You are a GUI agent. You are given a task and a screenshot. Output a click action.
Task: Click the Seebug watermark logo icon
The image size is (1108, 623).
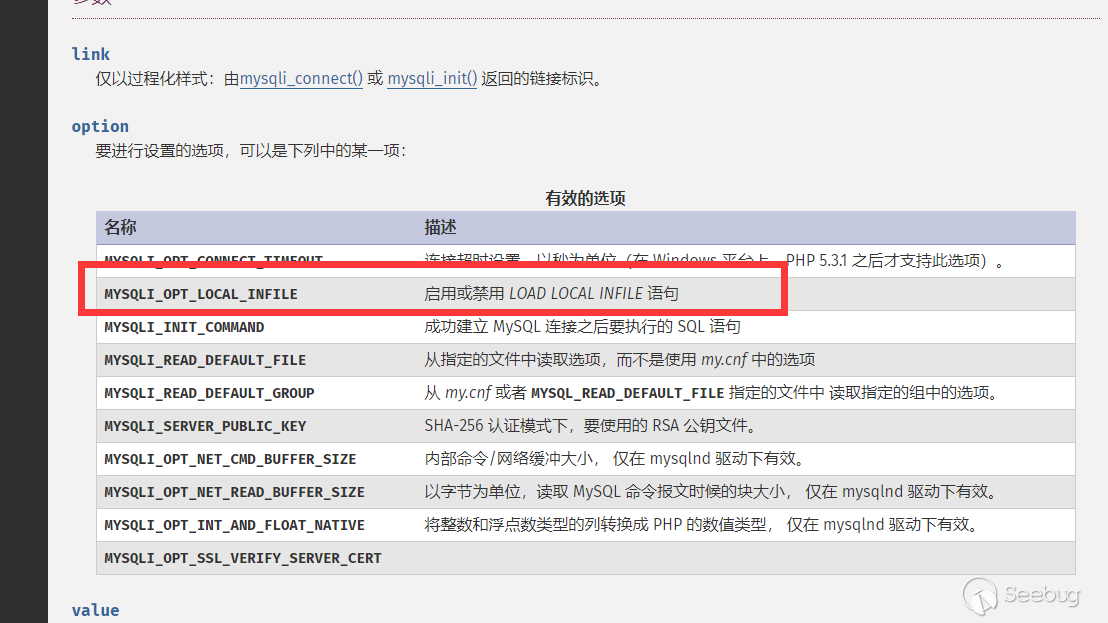[980, 595]
